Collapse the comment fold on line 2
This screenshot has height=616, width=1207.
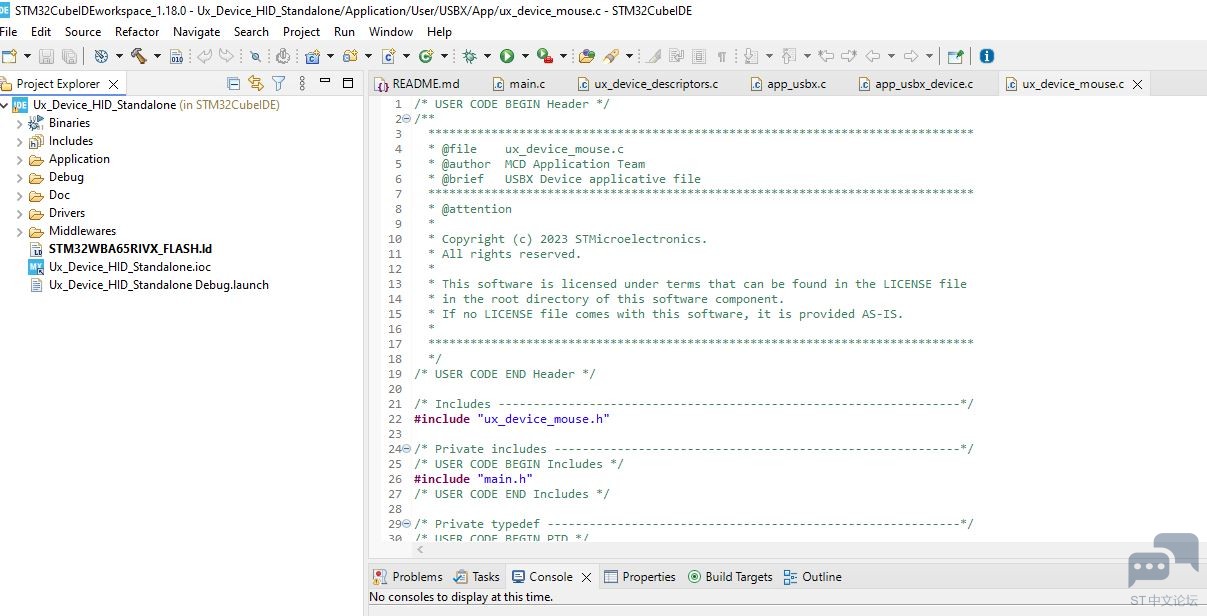pyautogui.click(x=406, y=119)
